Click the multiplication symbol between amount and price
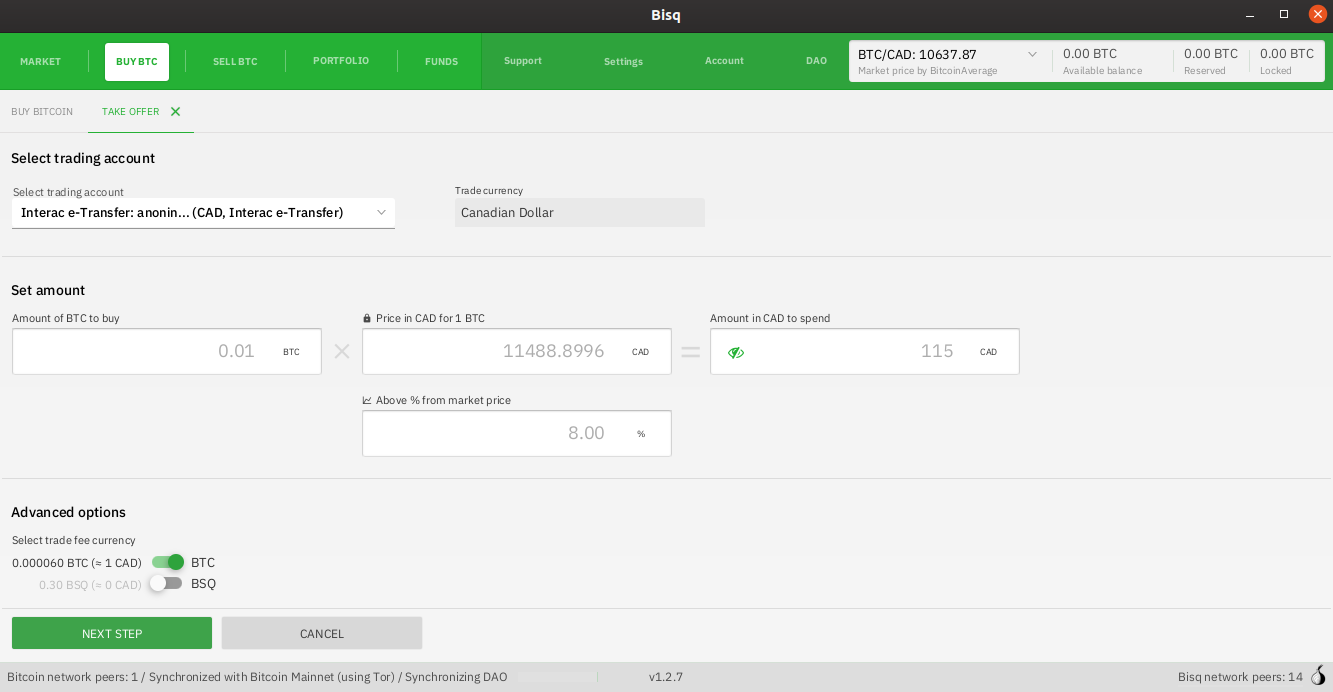The width and height of the screenshot is (1333, 692). pyautogui.click(x=342, y=352)
